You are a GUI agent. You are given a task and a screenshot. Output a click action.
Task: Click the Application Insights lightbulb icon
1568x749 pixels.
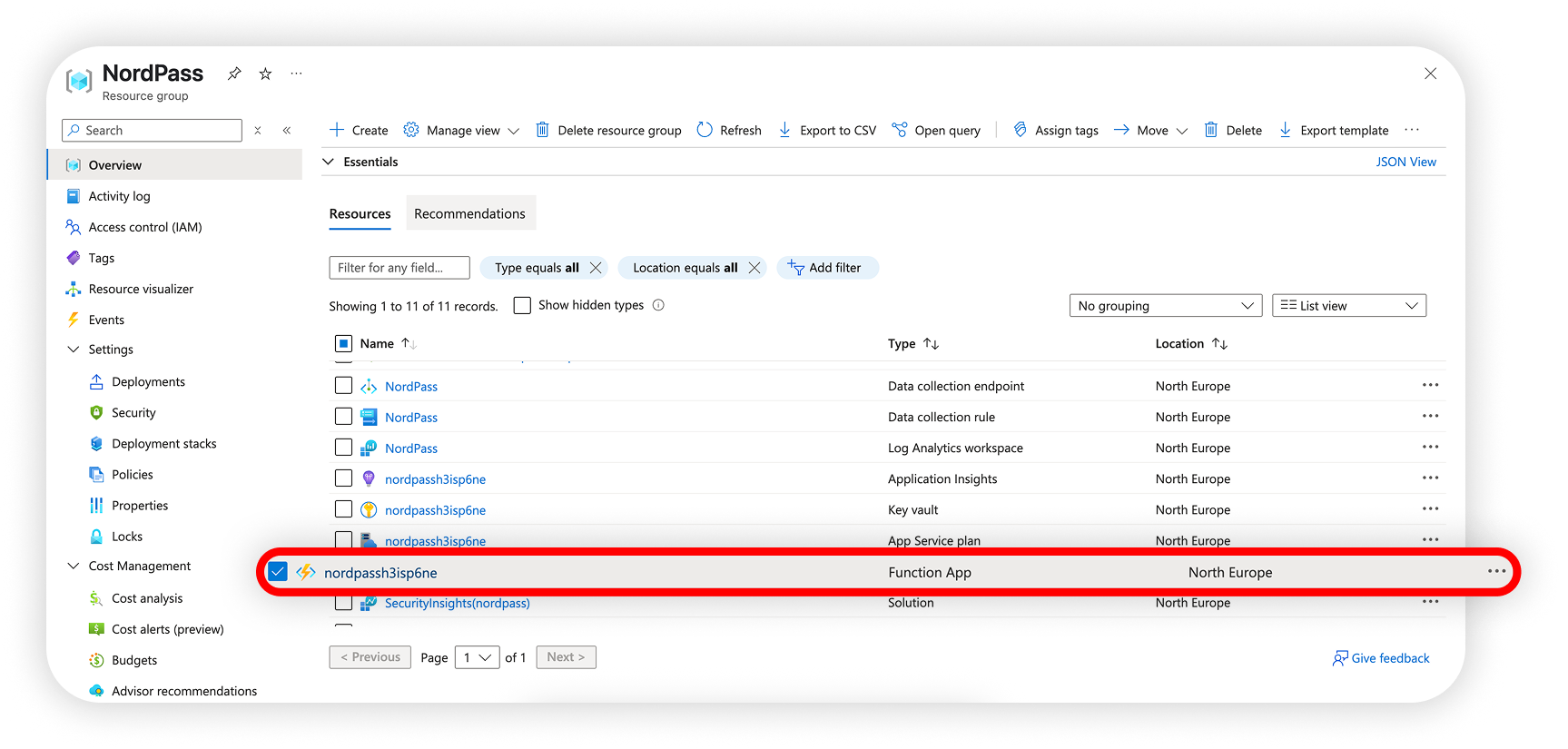click(369, 478)
